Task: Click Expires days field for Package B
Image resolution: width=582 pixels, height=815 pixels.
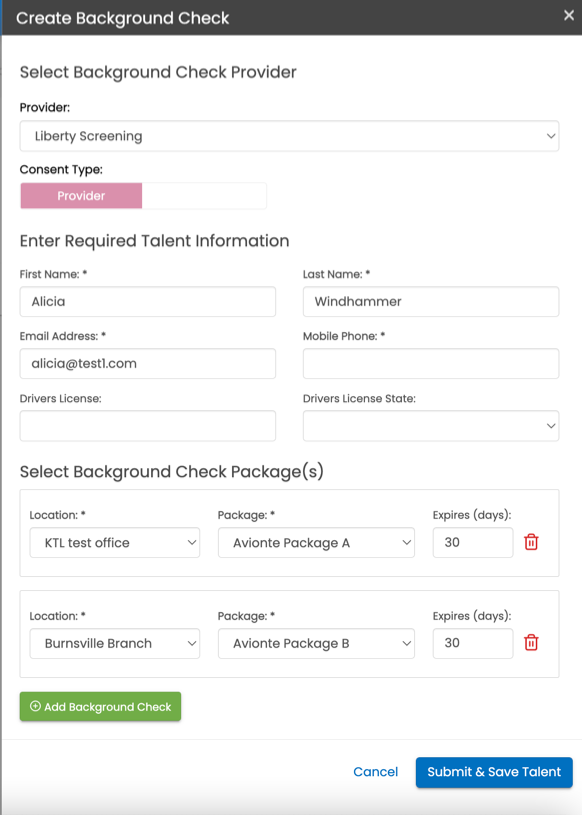Action: (473, 643)
